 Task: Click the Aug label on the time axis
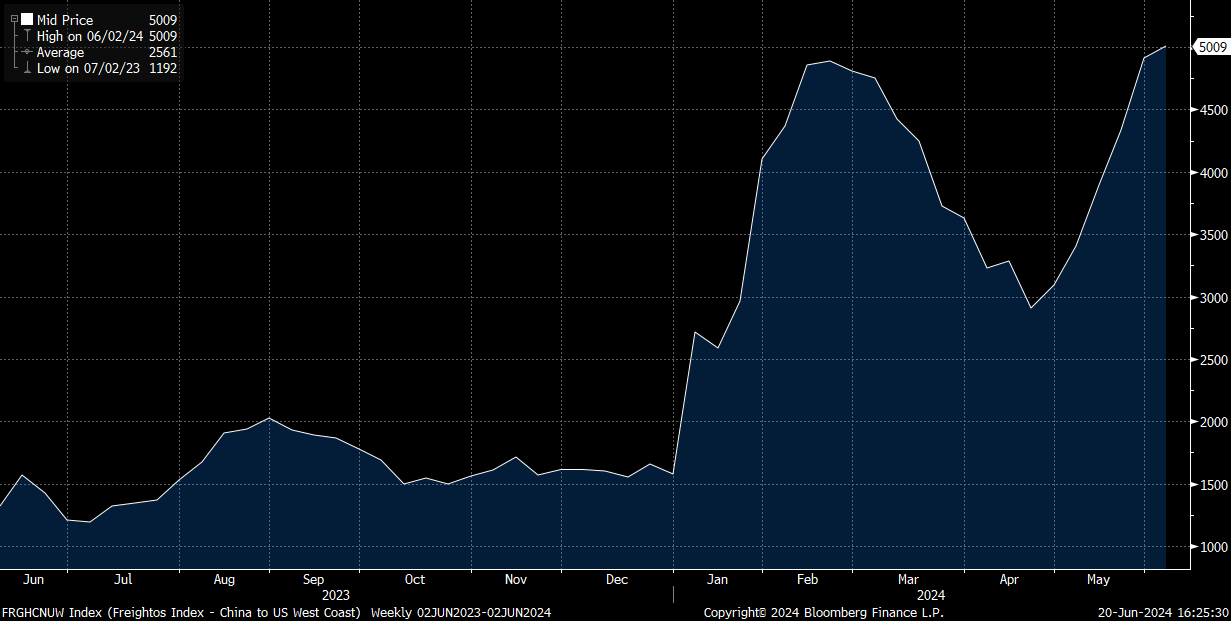click(x=224, y=579)
